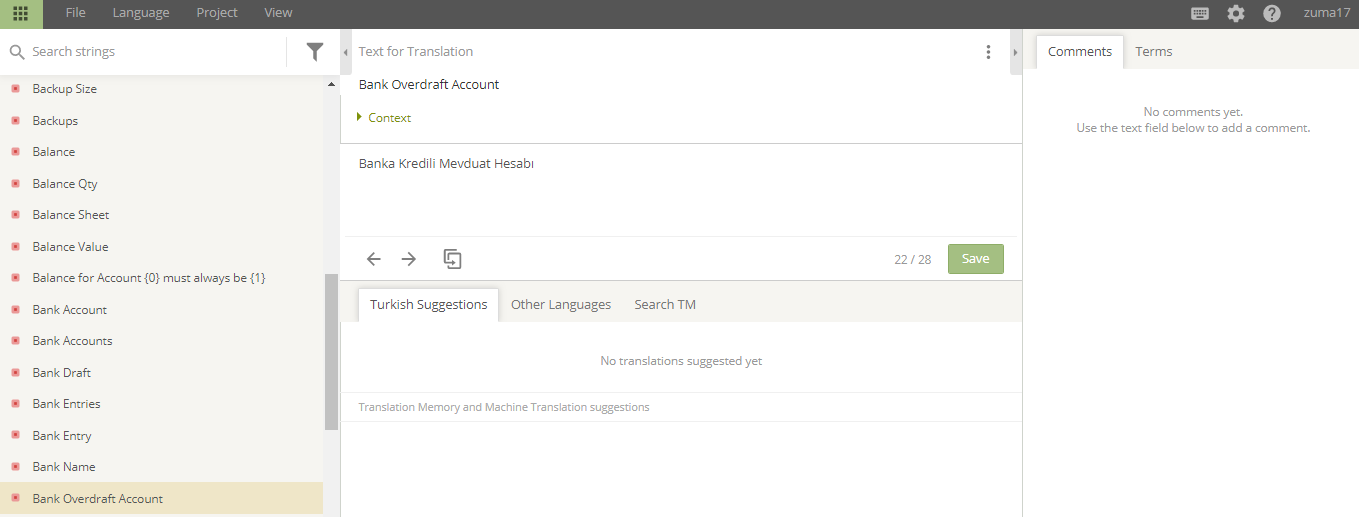Open the keyboard shortcuts icon
The height and width of the screenshot is (517, 1359).
[x=1200, y=13]
